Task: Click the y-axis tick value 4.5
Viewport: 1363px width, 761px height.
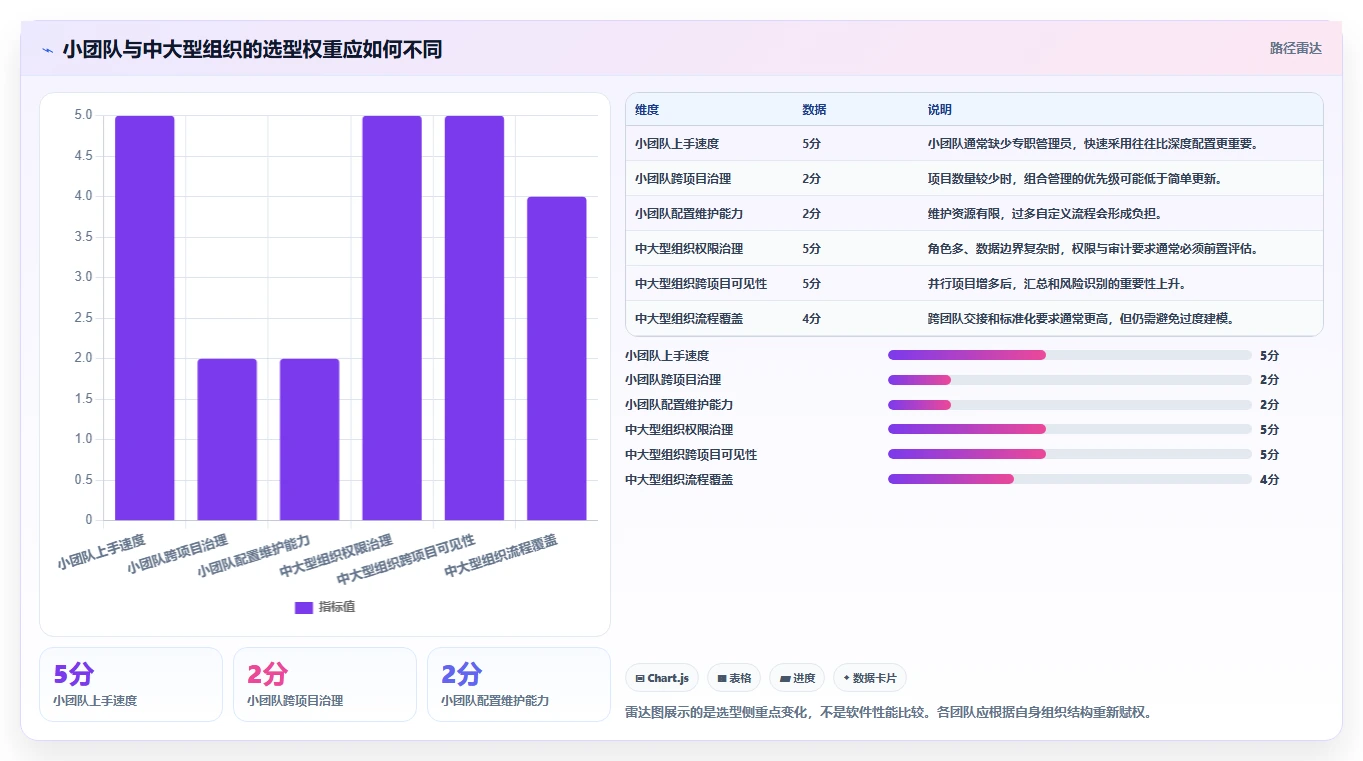Action: pyautogui.click(x=83, y=156)
